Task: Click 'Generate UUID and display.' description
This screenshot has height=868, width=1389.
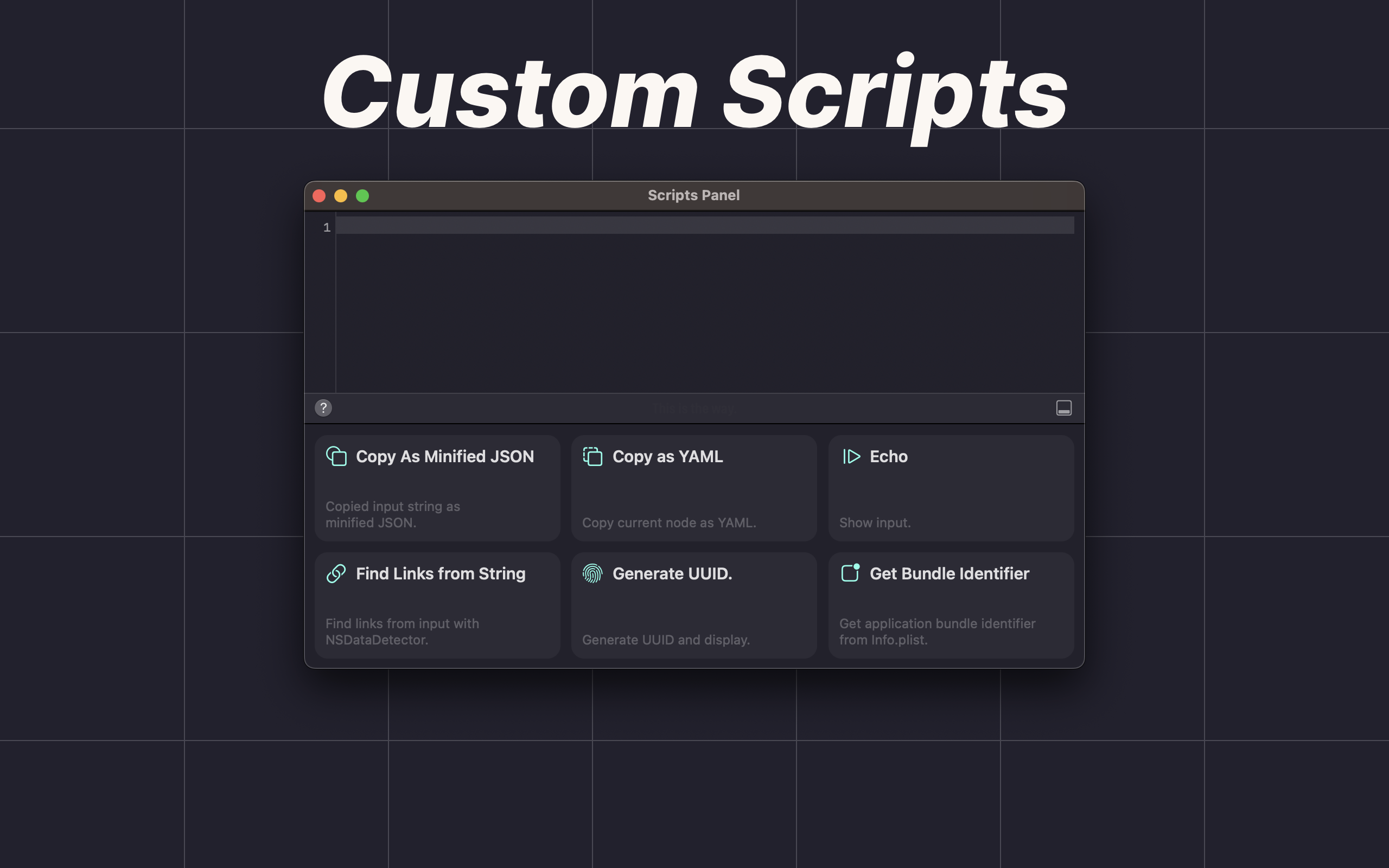Action: (666, 640)
